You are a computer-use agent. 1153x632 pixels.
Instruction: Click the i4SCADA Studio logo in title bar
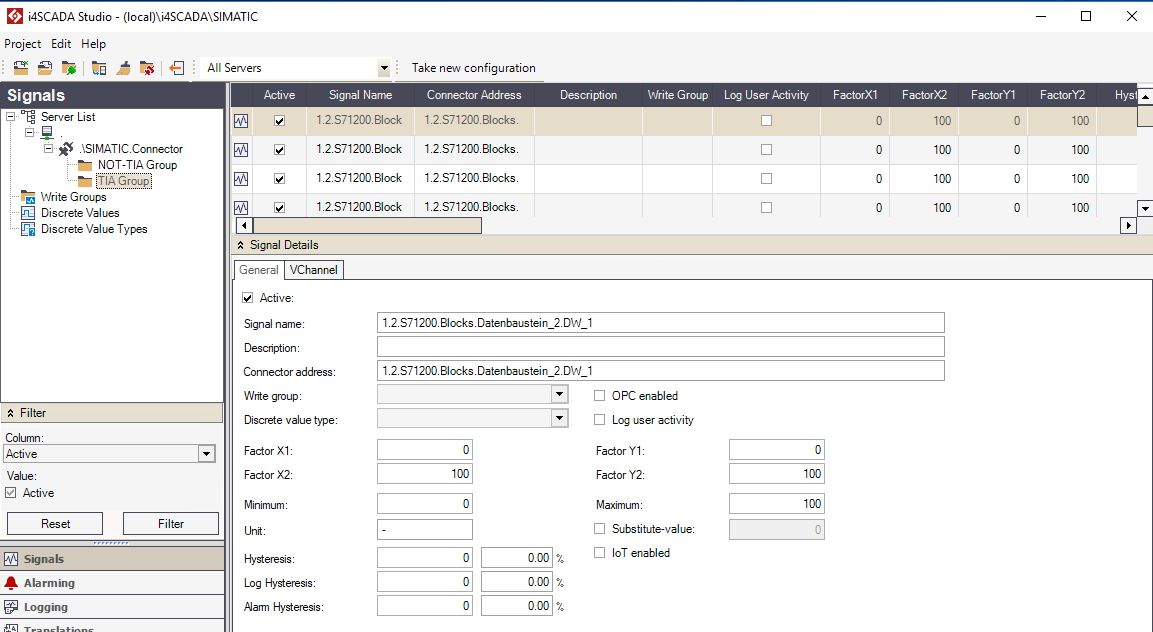pos(14,16)
